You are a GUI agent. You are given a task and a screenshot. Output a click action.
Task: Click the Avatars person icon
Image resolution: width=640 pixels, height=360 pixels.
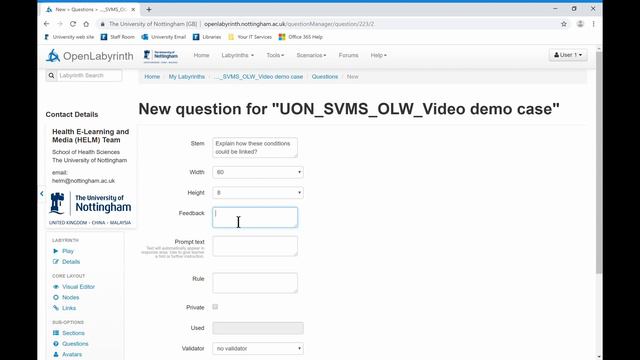click(56, 354)
